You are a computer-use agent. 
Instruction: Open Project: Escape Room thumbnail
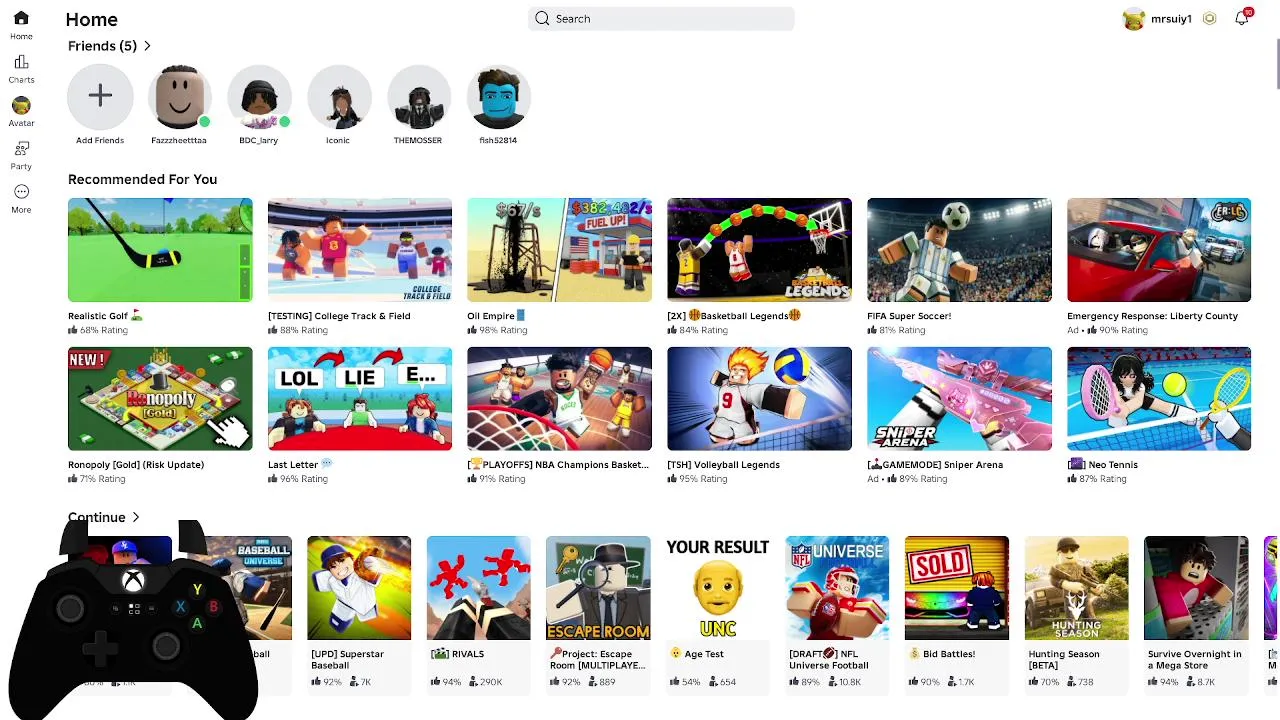[598, 588]
